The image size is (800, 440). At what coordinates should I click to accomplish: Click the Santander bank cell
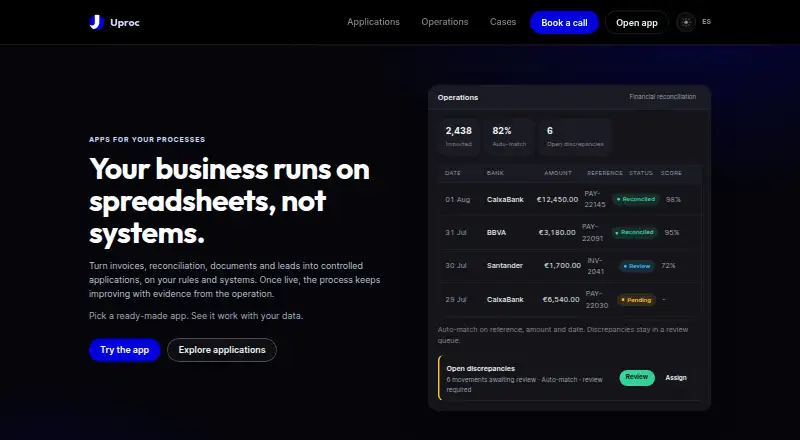(505, 265)
